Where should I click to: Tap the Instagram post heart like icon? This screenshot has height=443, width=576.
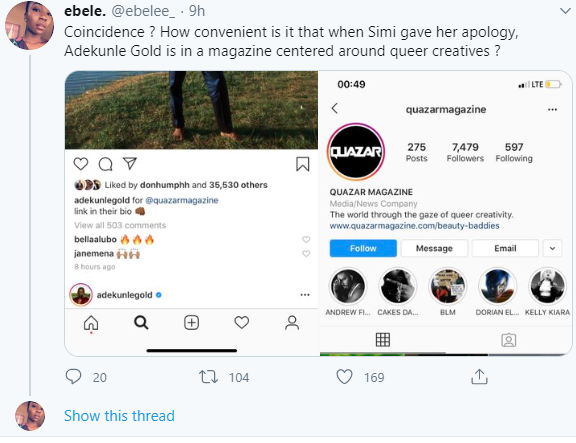click(x=81, y=164)
